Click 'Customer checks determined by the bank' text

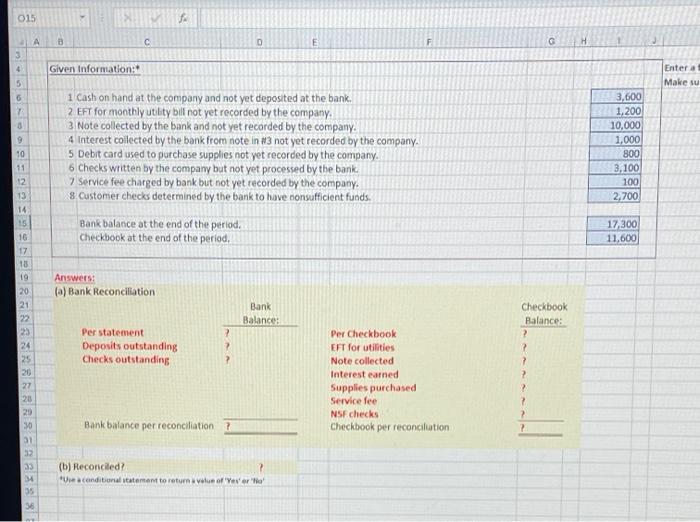pyautogui.click(x=225, y=196)
